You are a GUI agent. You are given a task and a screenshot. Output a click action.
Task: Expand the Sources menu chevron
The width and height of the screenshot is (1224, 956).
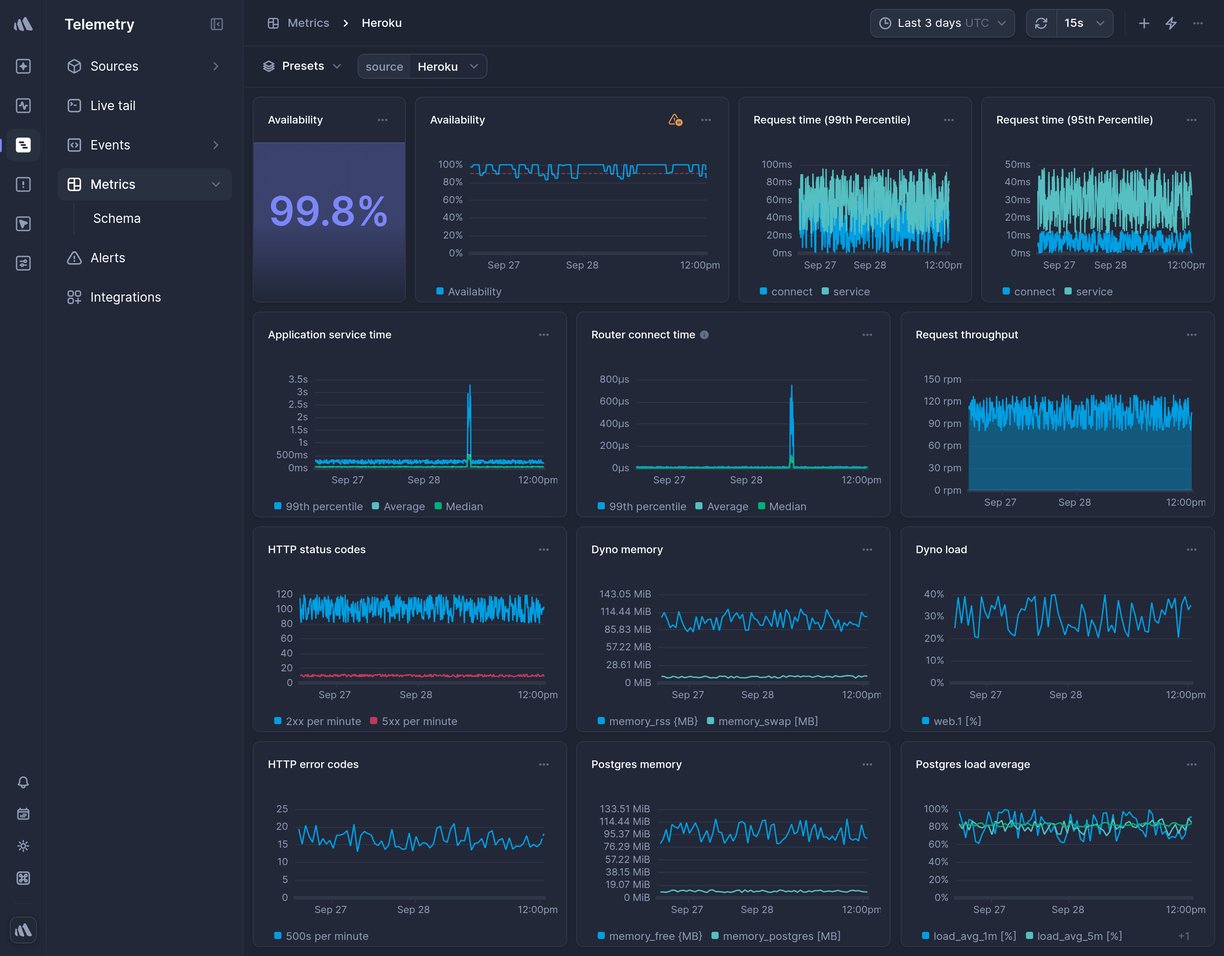[215, 66]
